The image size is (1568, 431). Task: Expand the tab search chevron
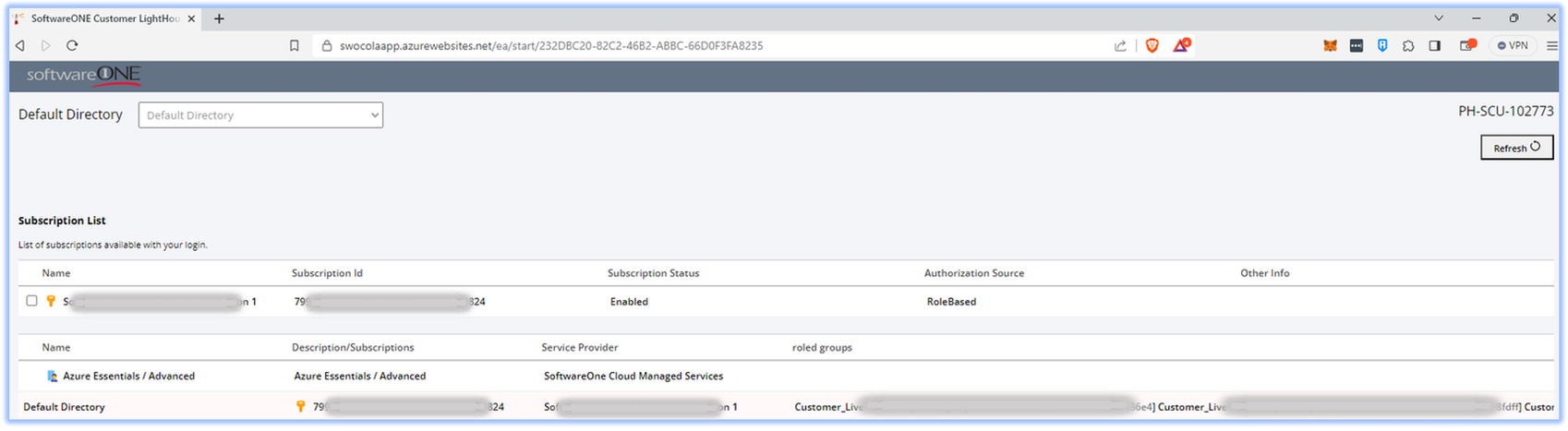(1439, 18)
